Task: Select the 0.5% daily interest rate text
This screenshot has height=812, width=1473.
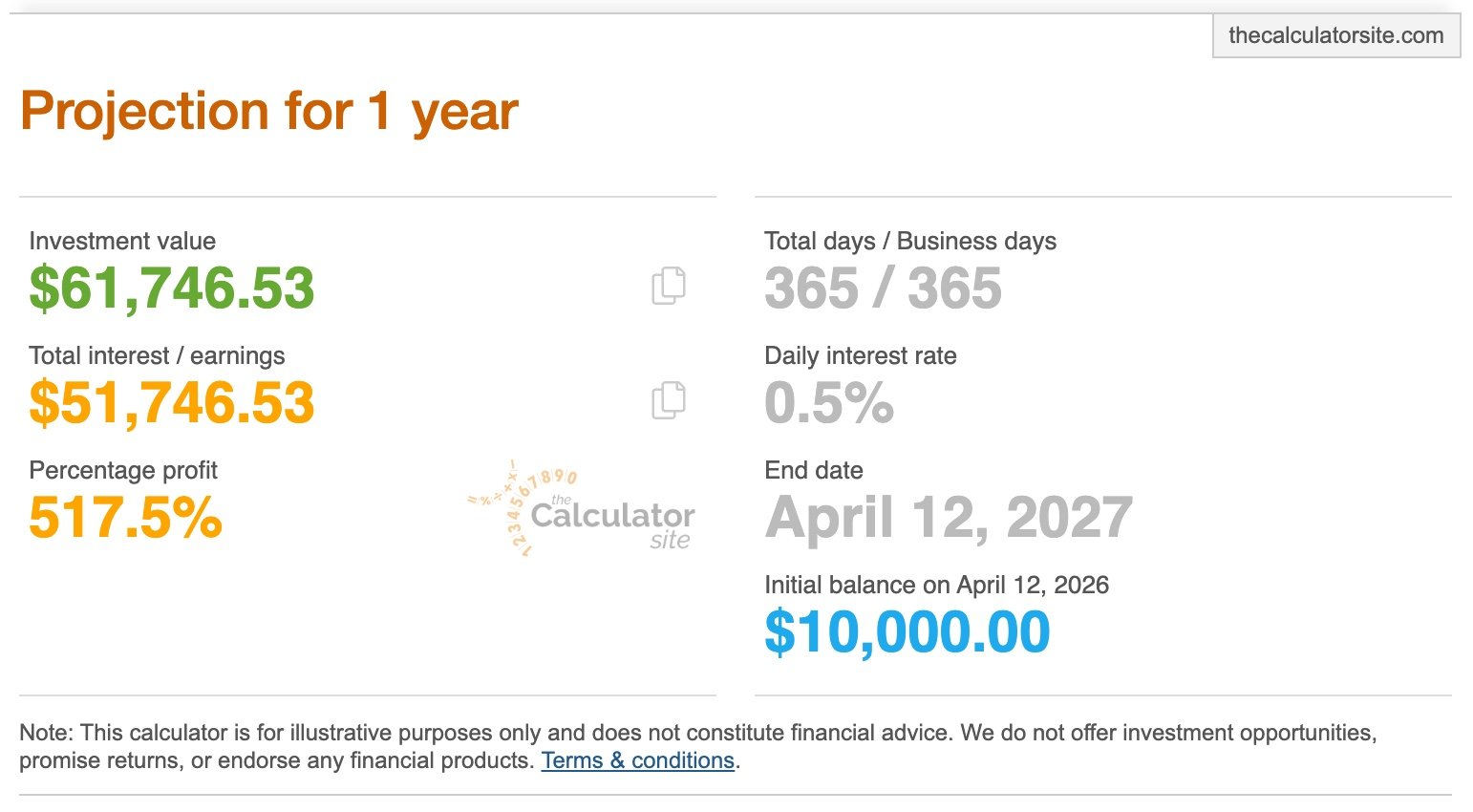Action: tap(829, 402)
